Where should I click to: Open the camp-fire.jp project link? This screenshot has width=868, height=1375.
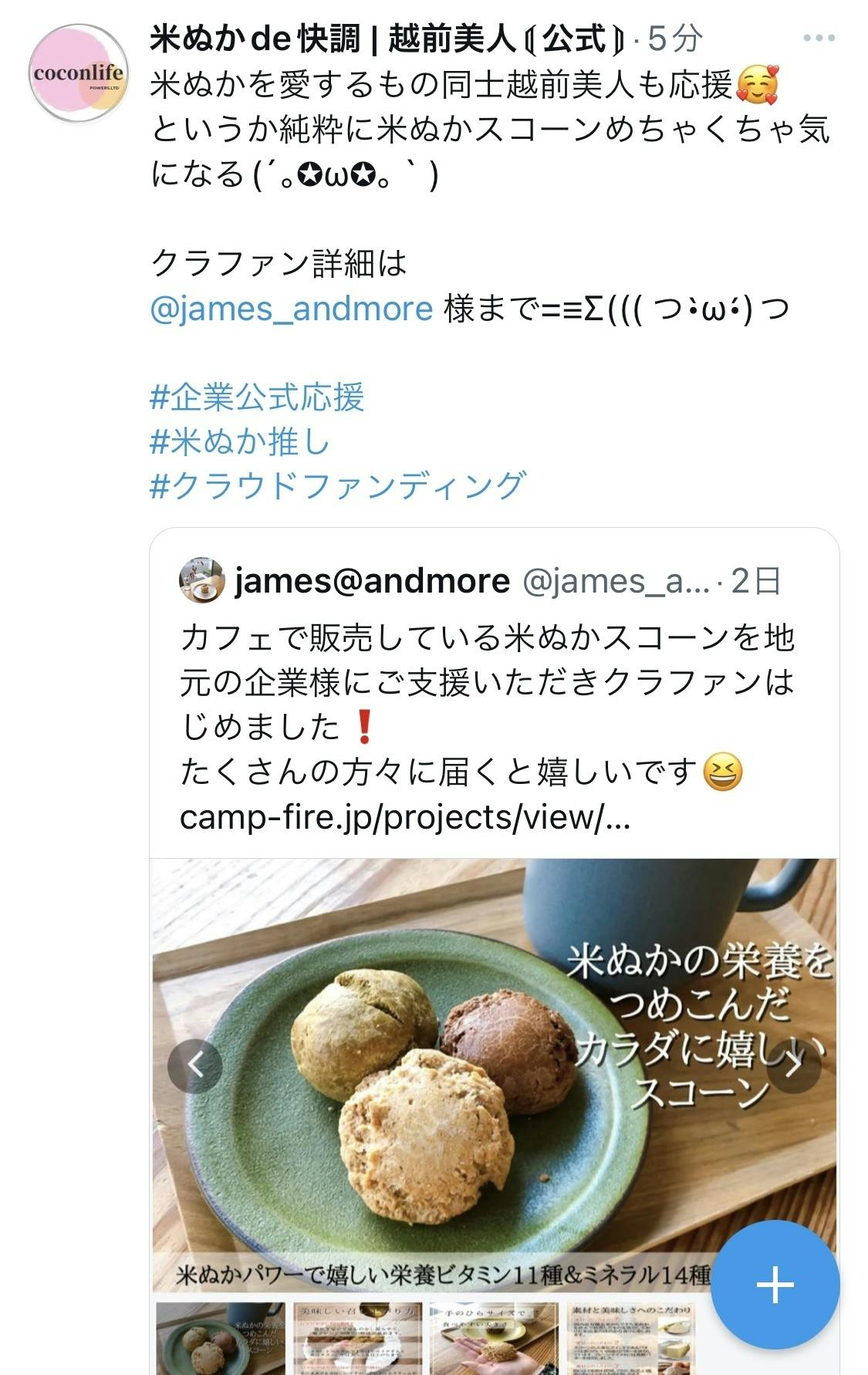tap(405, 816)
